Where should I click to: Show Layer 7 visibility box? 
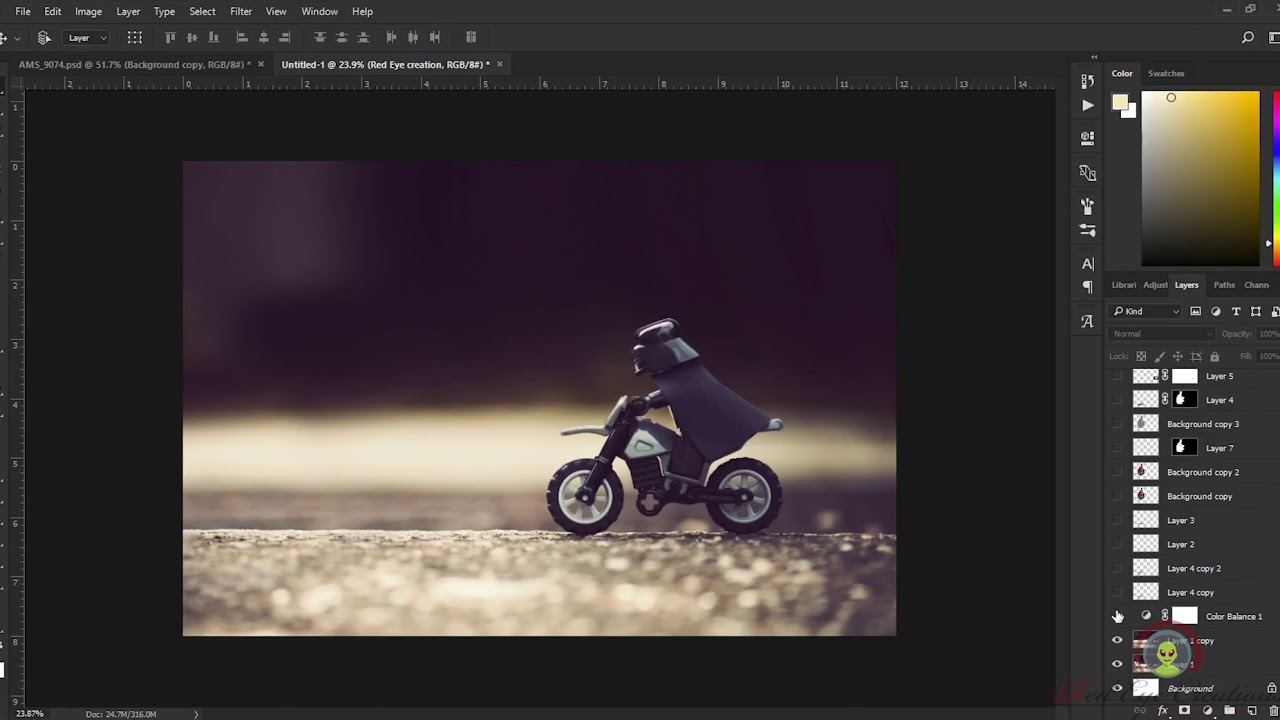(x=1118, y=448)
